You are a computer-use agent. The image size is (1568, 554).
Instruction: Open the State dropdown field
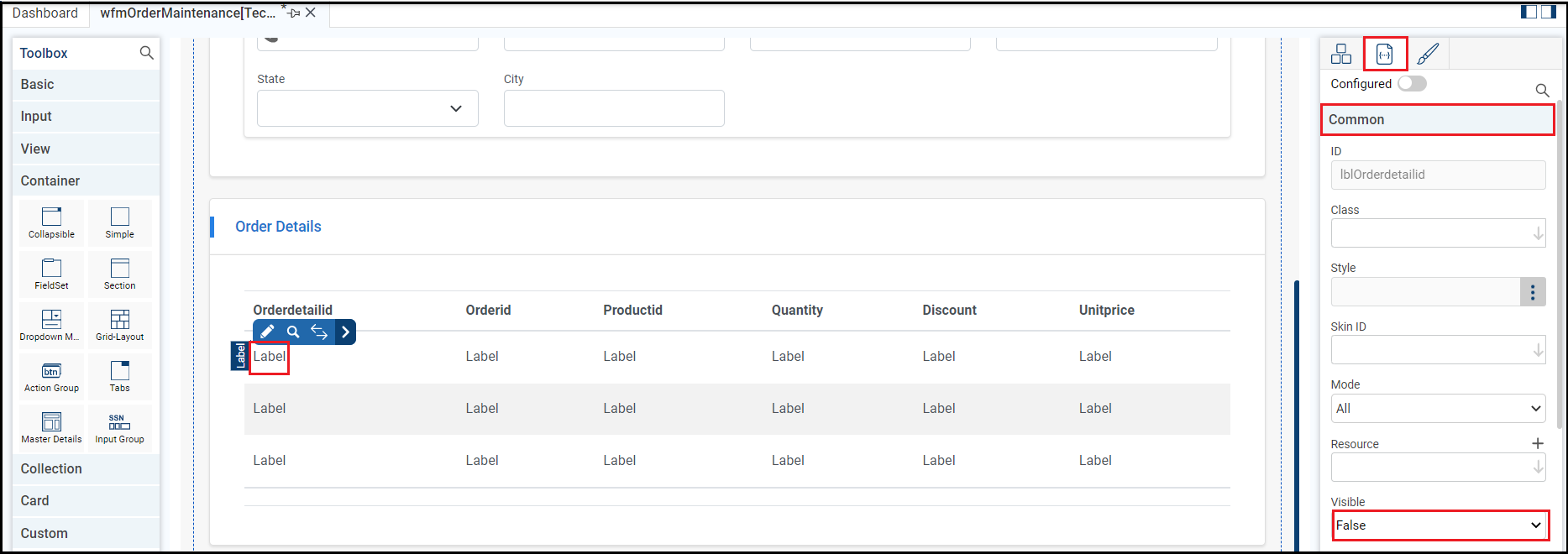367,108
